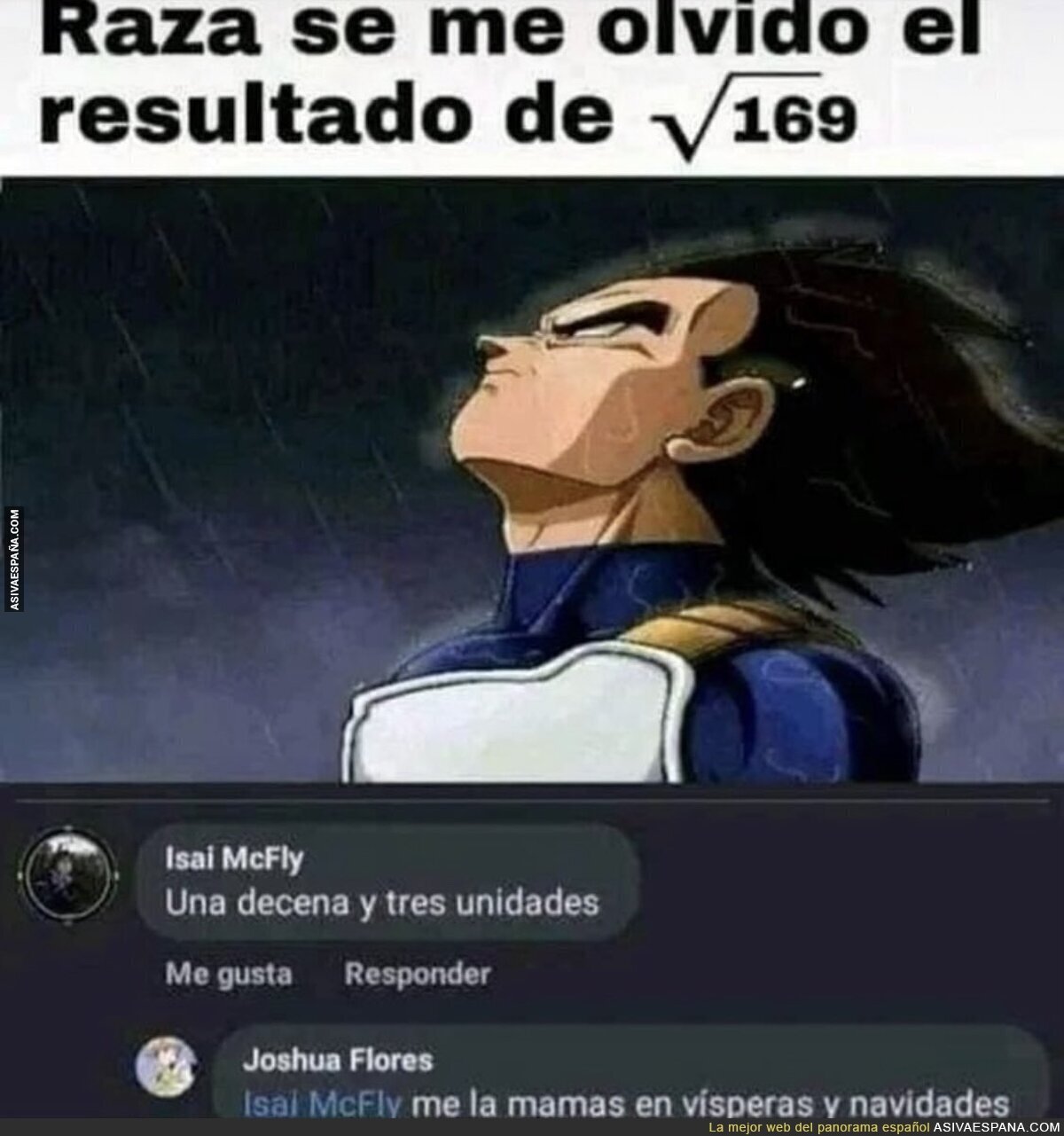The image size is (1064, 1136).
Task: Select the comment 'Una decena y tres unidades'
Action: pyautogui.click(x=383, y=903)
